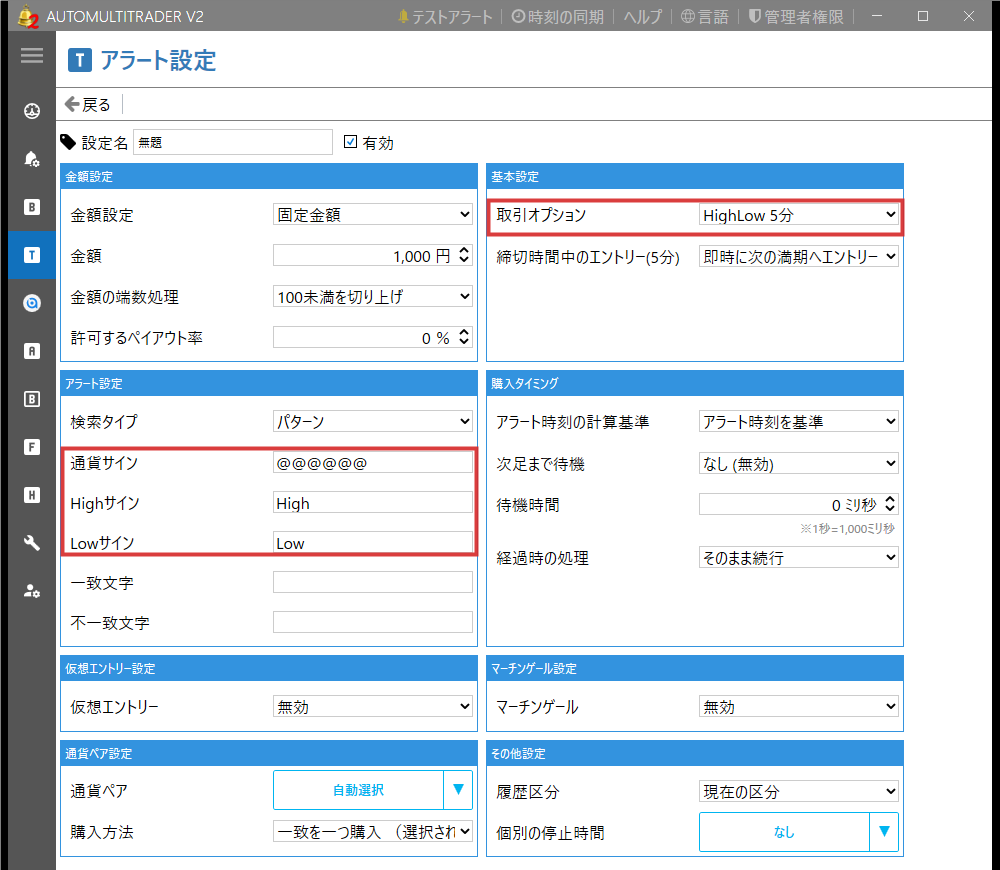The width and height of the screenshot is (1000, 870).
Task: Open the bell with gear sidebar icon
Action: tap(32, 159)
